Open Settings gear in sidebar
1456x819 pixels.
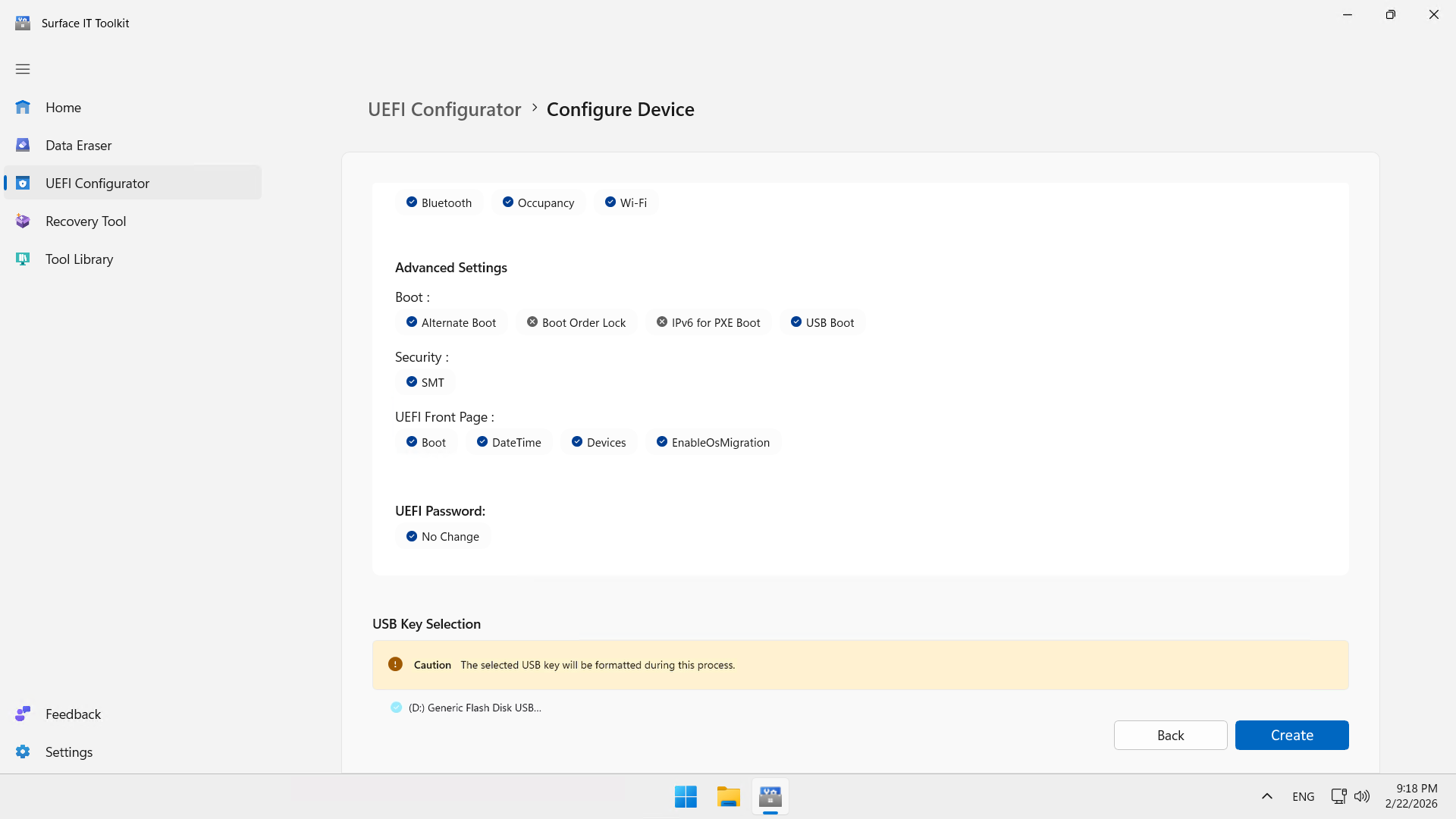coord(23,752)
